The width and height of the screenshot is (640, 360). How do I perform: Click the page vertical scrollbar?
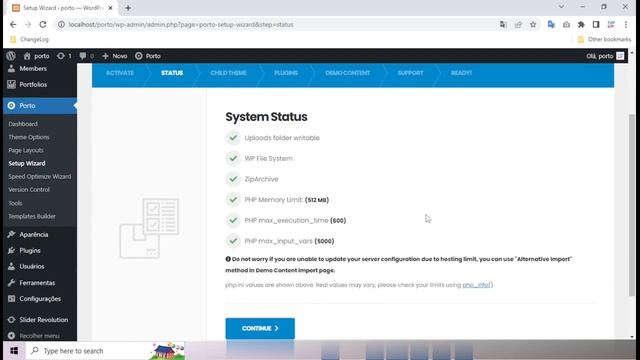point(632,204)
